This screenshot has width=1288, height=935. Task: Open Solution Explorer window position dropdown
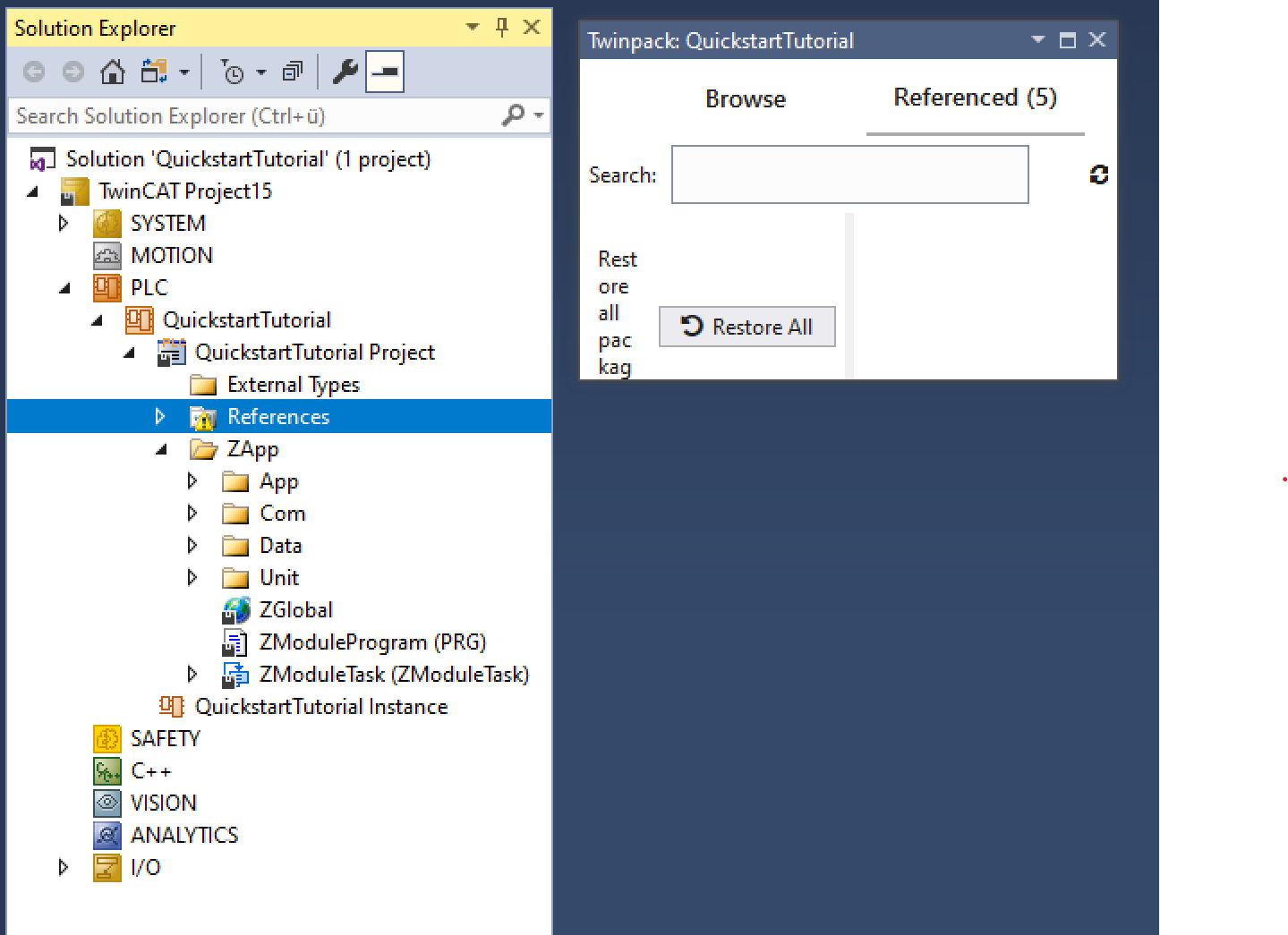tap(473, 28)
